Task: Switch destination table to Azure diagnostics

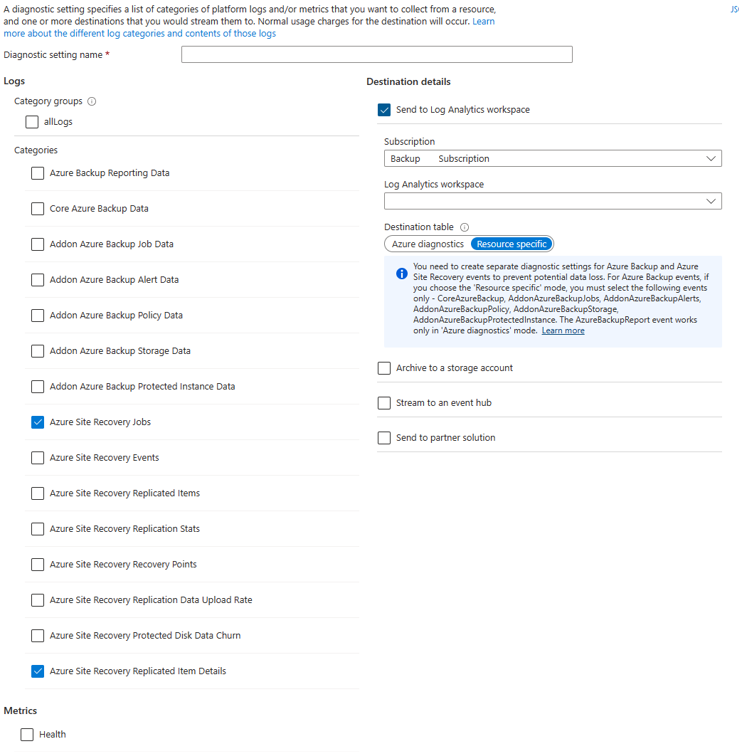Action: 427,244
